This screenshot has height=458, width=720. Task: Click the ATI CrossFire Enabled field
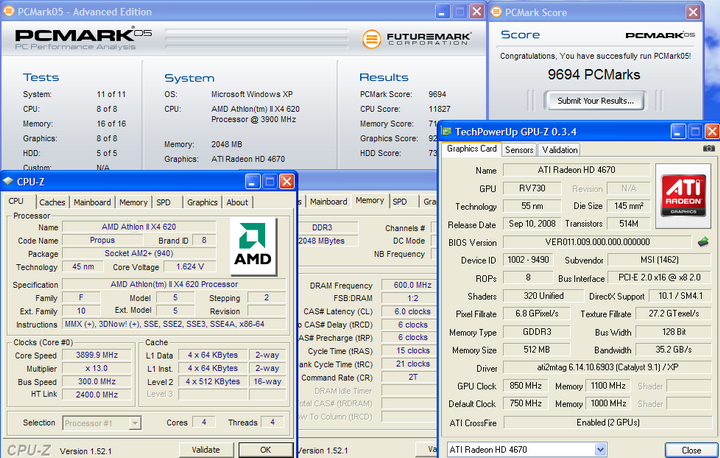[x=608, y=422]
